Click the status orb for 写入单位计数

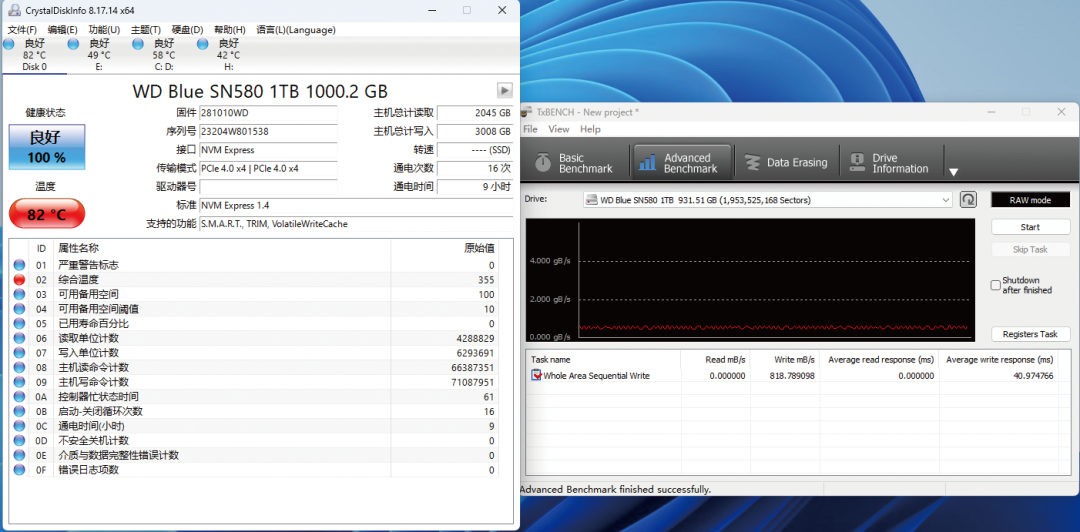pyautogui.click(x=19, y=353)
